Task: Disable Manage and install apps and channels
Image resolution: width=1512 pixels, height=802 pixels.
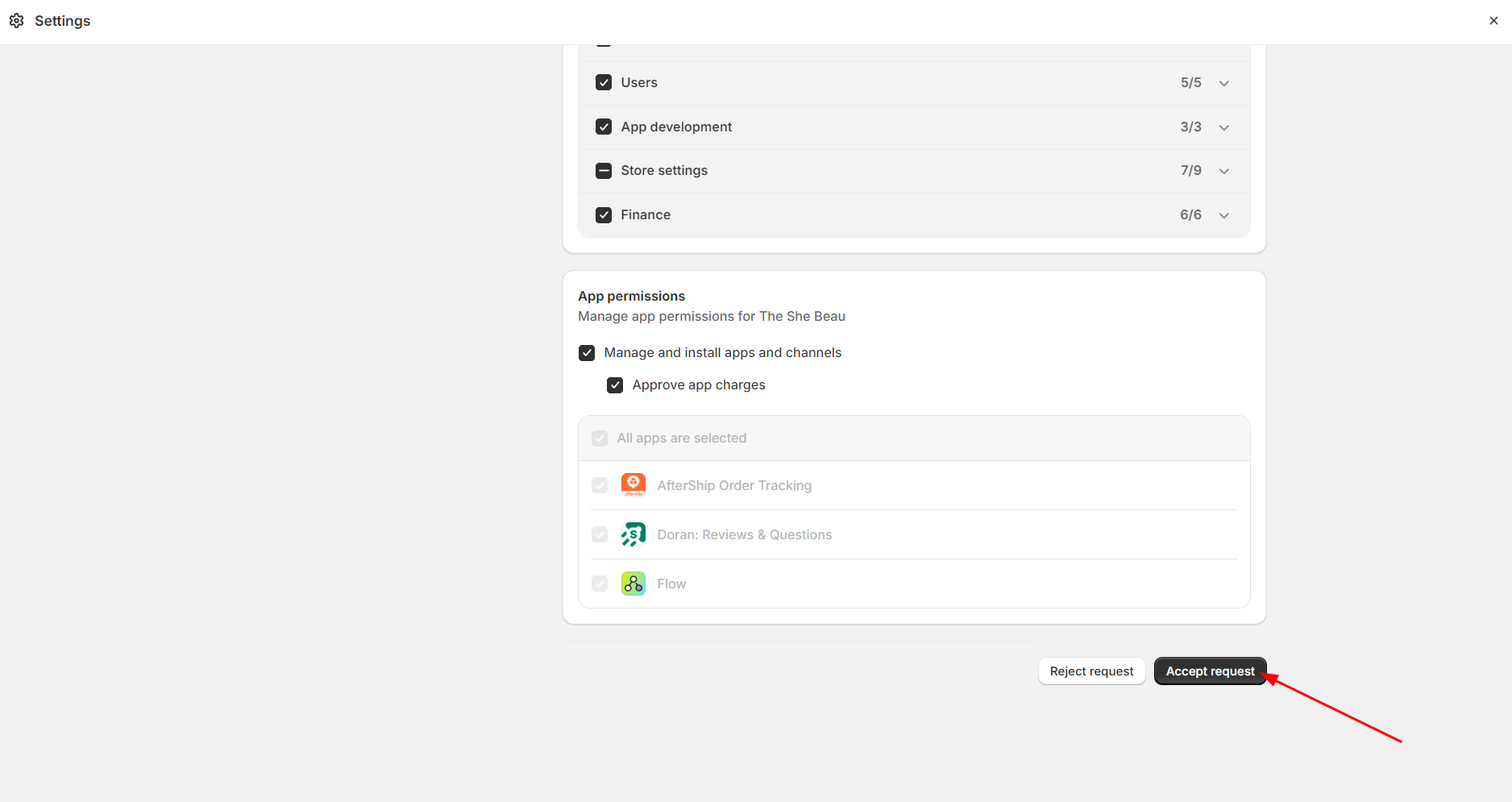Action: pos(587,353)
